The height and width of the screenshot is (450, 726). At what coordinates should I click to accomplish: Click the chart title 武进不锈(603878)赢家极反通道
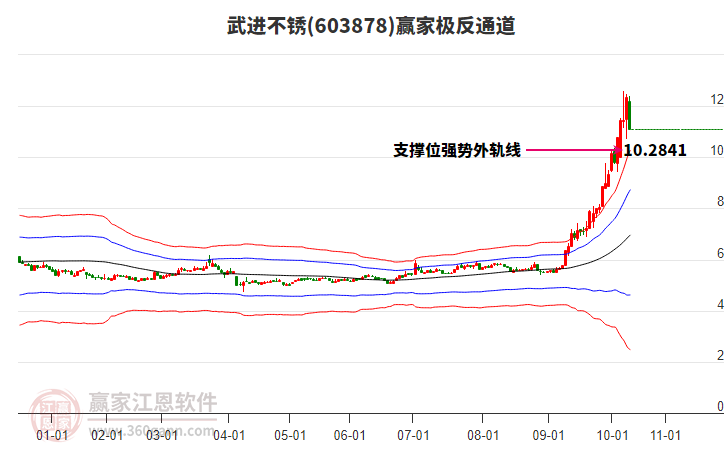(371, 25)
